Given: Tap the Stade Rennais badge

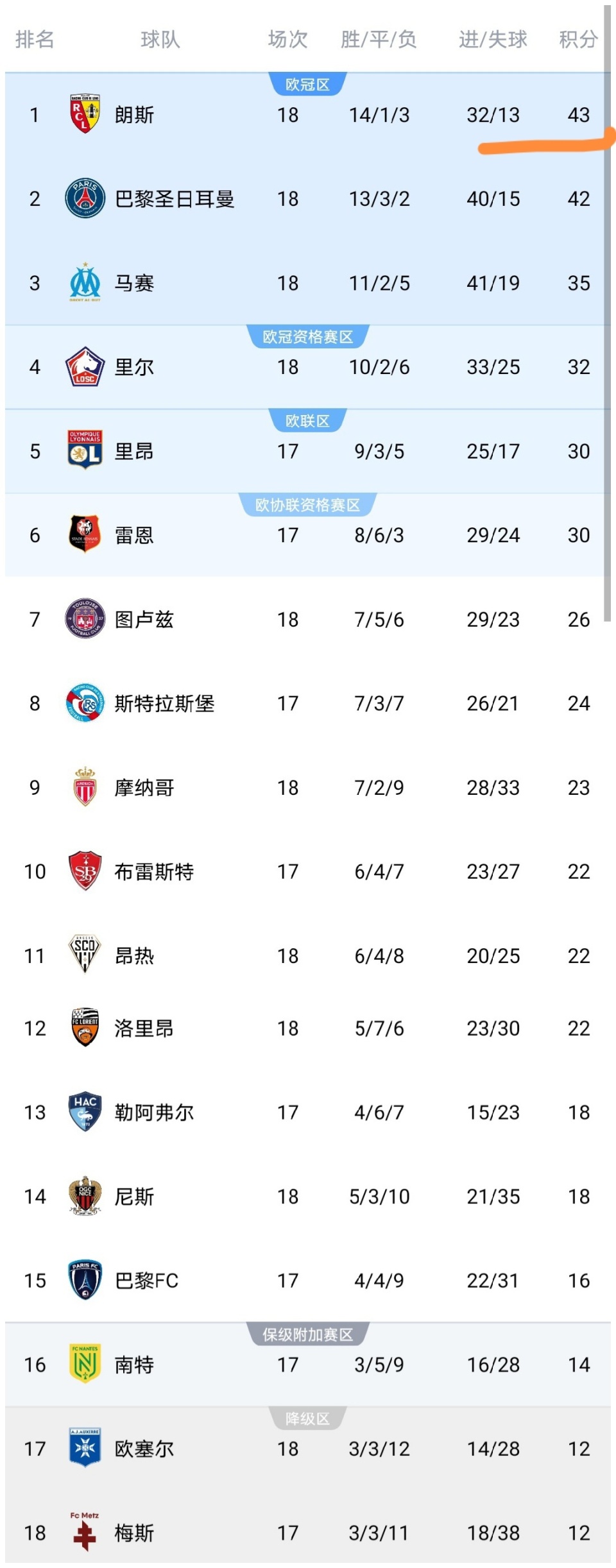Looking at the screenshot, I should tap(85, 534).
